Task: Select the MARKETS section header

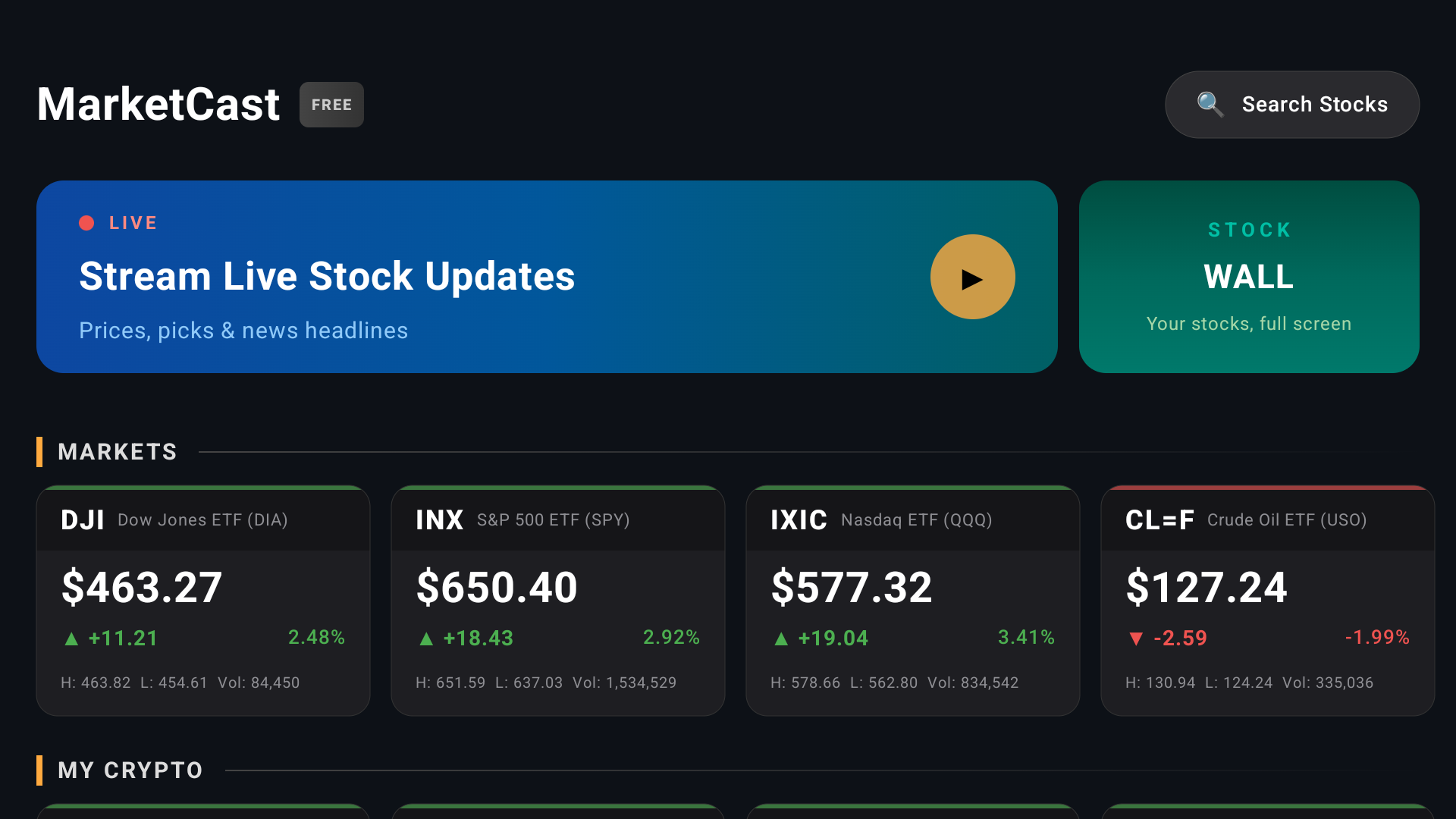Action: [117, 451]
